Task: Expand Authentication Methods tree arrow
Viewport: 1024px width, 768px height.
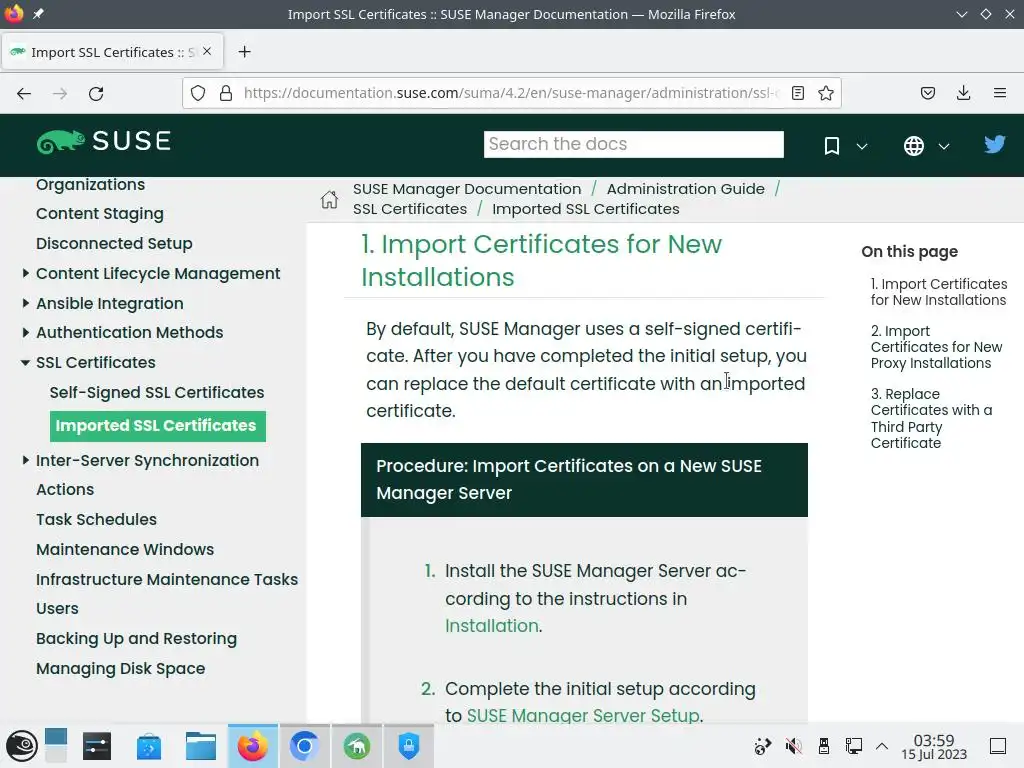Action: (x=25, y=332)
